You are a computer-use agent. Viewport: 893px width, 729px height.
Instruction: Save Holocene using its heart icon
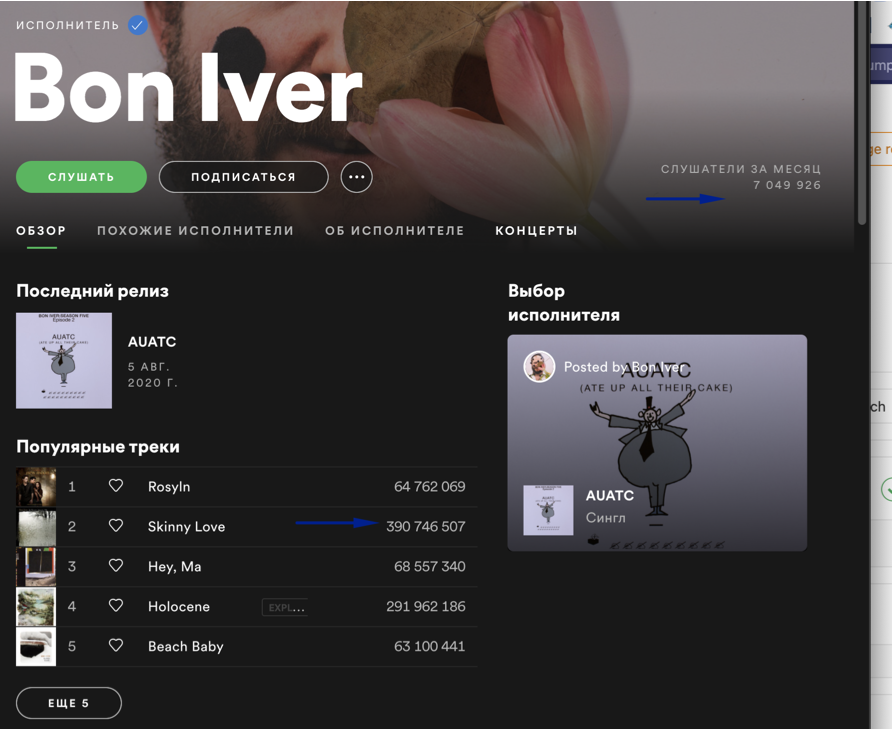click(x=116, y=605)
